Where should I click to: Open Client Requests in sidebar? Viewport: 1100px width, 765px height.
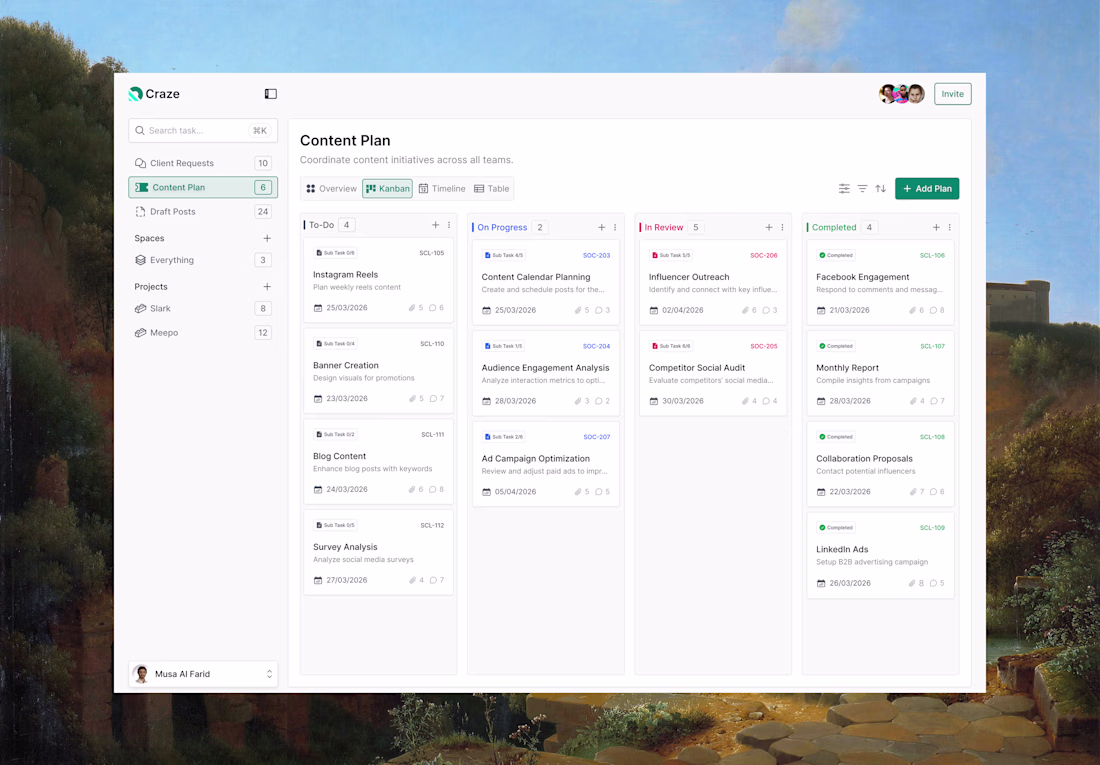pos(203,164)
